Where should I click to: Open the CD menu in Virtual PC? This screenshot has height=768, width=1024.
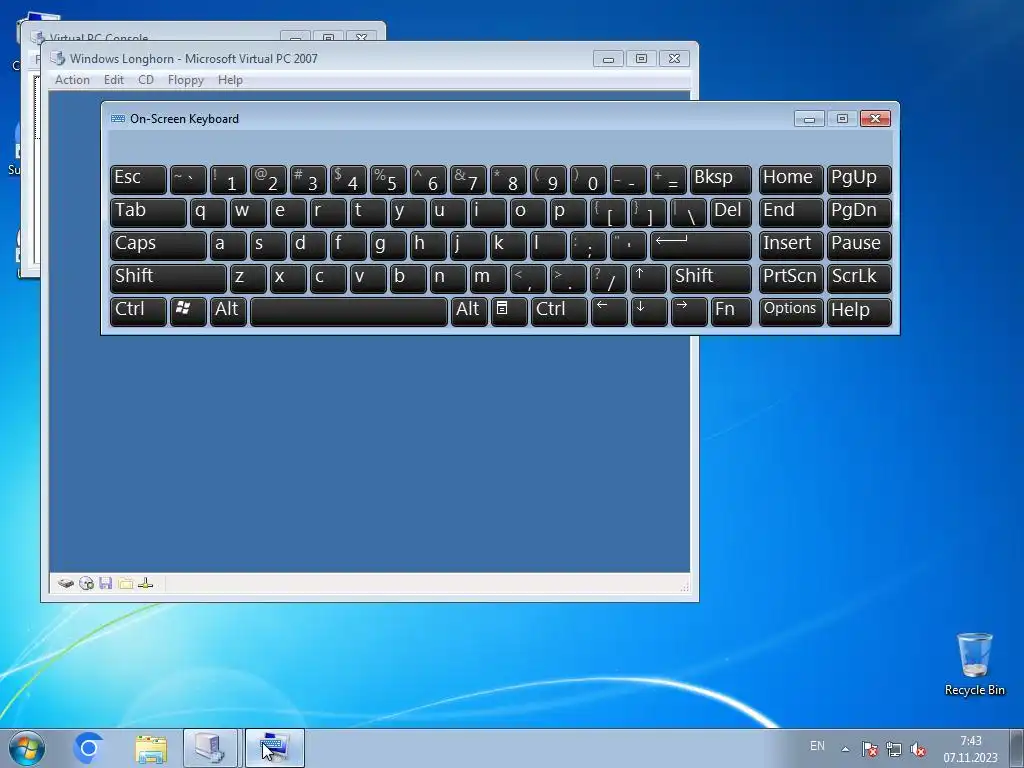[x=146, y=80]
